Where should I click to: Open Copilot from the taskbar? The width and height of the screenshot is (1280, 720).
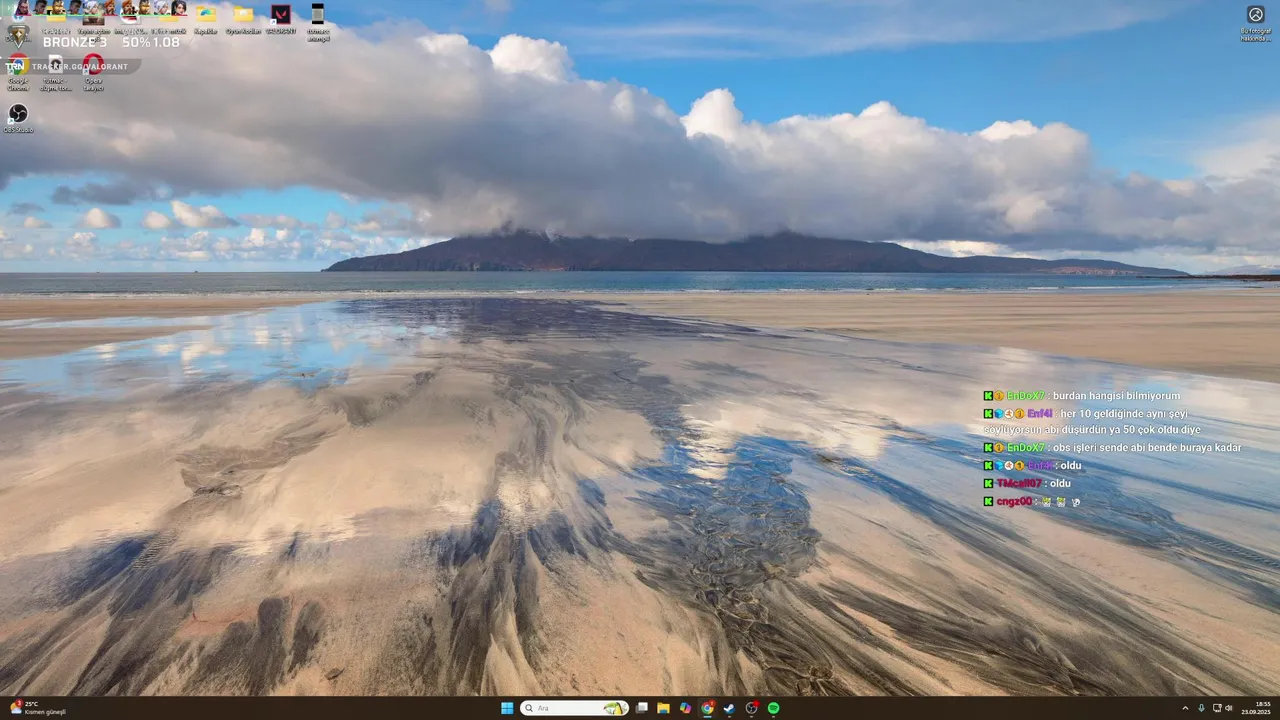[x=685, y=708]
